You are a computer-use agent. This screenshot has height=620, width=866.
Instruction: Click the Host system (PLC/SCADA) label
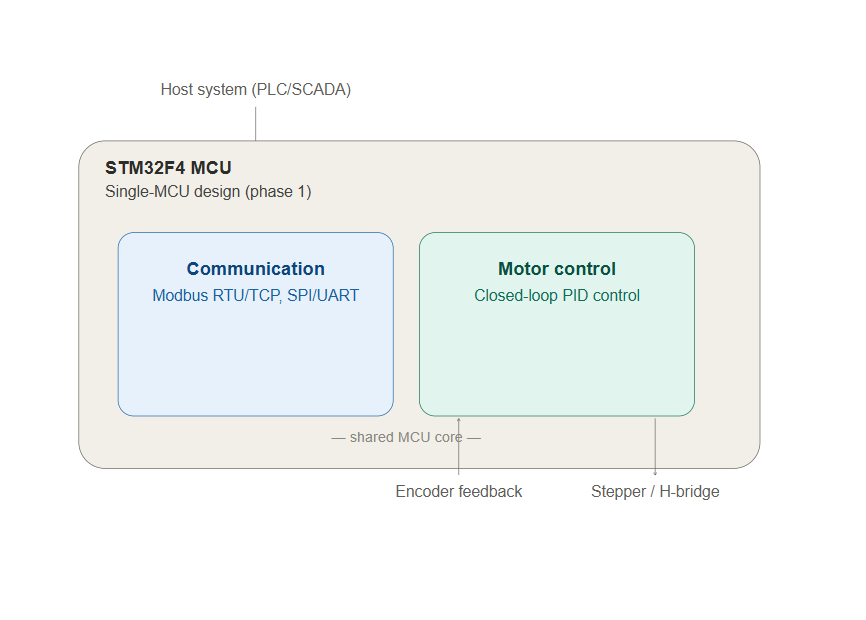256,89
